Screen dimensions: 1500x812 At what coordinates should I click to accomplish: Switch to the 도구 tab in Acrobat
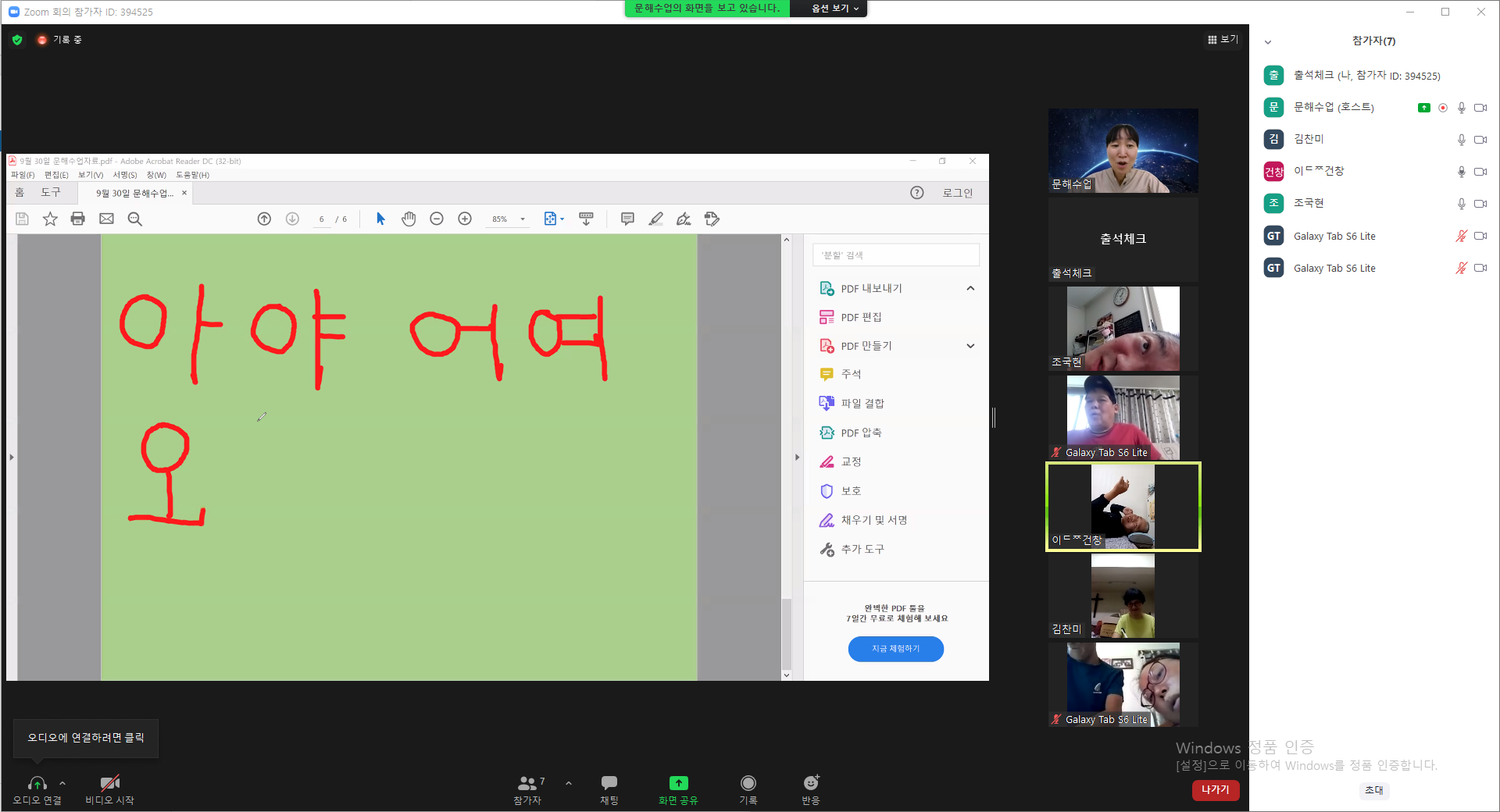tap(51, 193)
